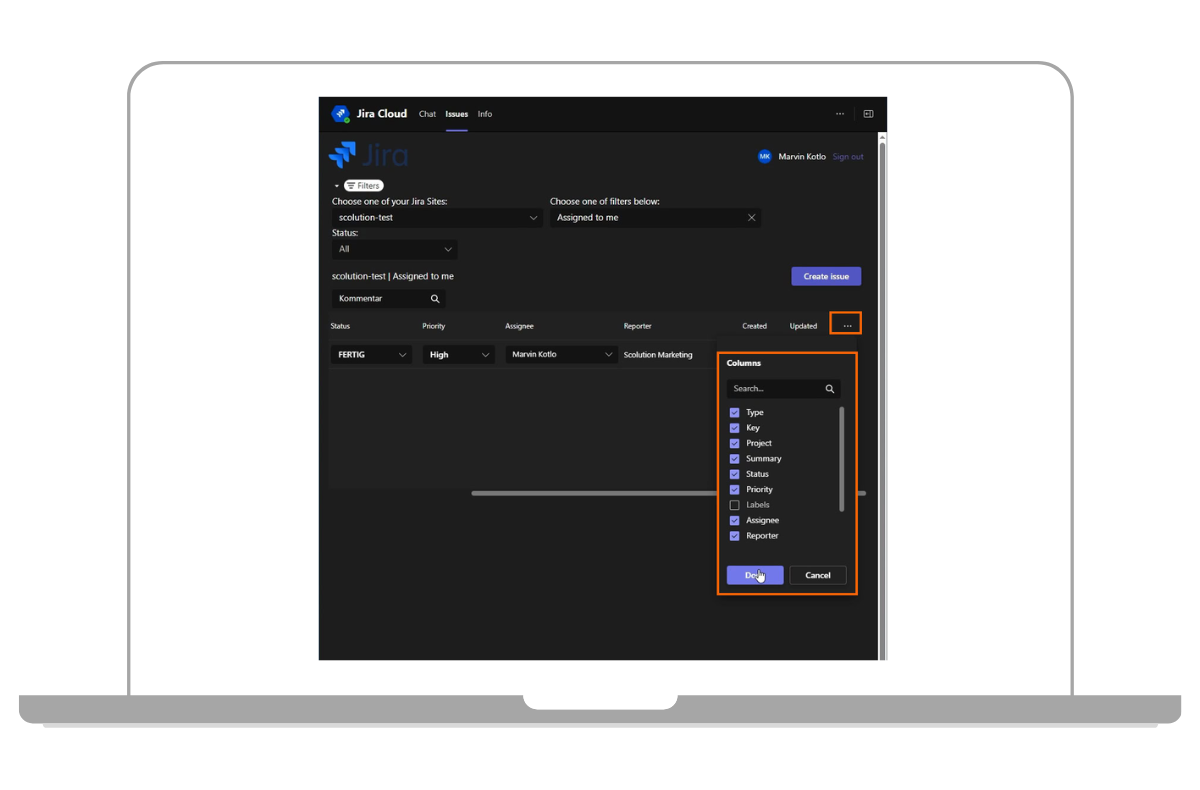The height and width of the screenshot is (790, 1200).
Task: Open the Info tab
Action: [485, 114]
